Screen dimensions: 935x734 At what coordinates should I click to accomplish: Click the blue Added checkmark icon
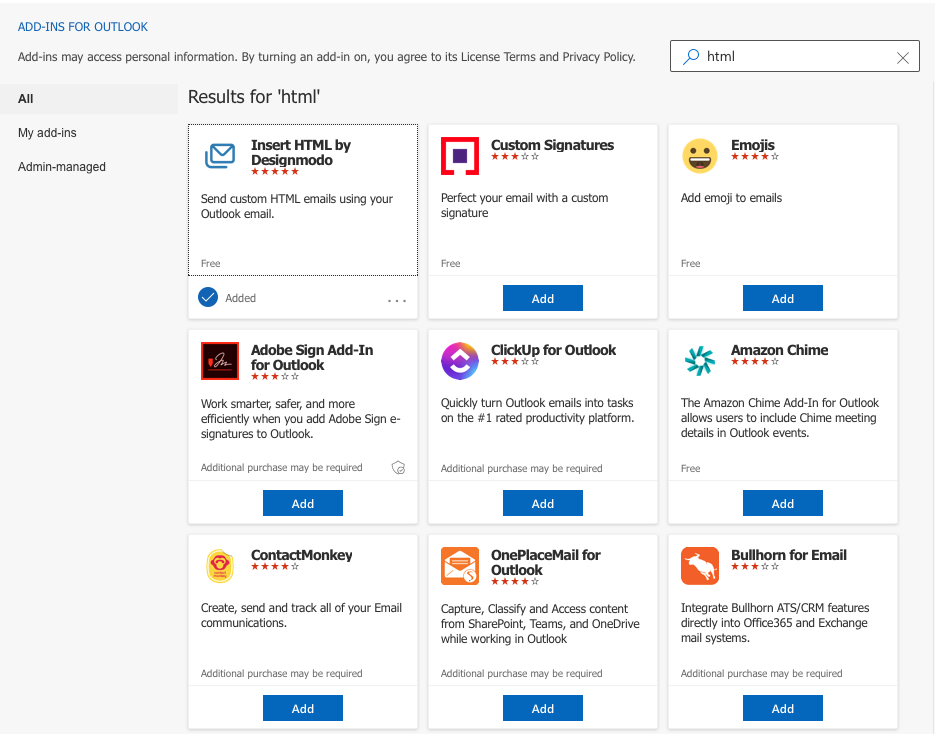(x=208, y=297)
